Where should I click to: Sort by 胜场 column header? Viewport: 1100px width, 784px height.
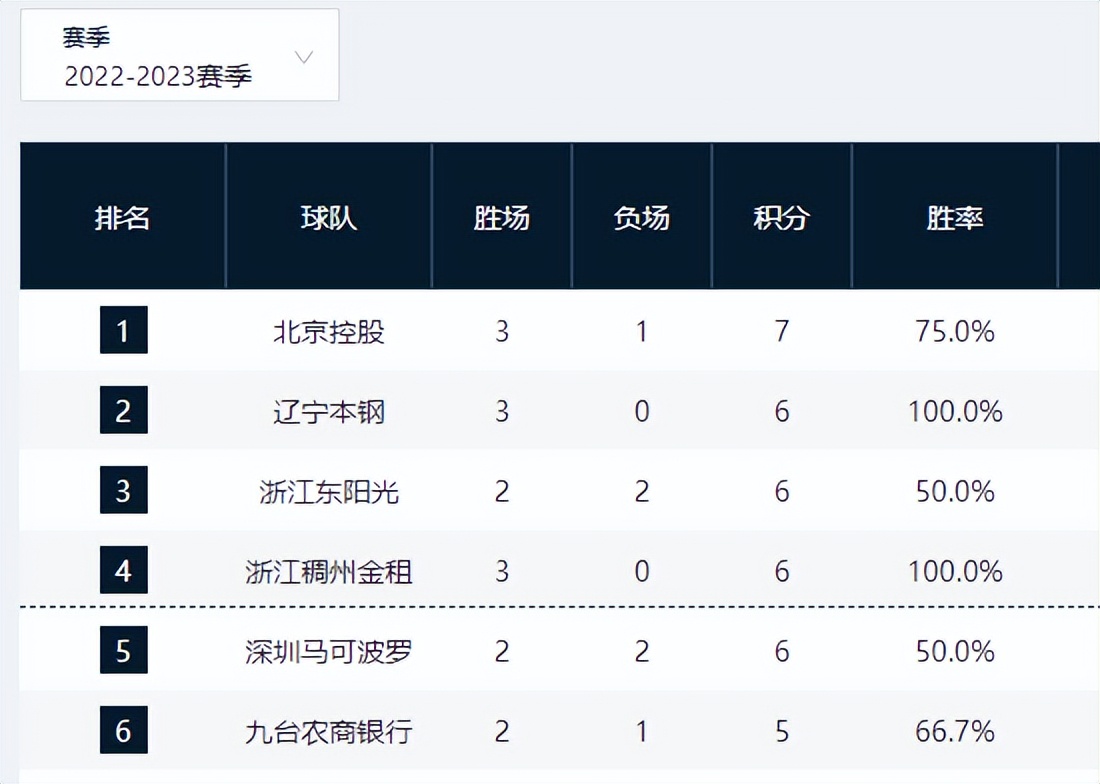click(502, 217)
